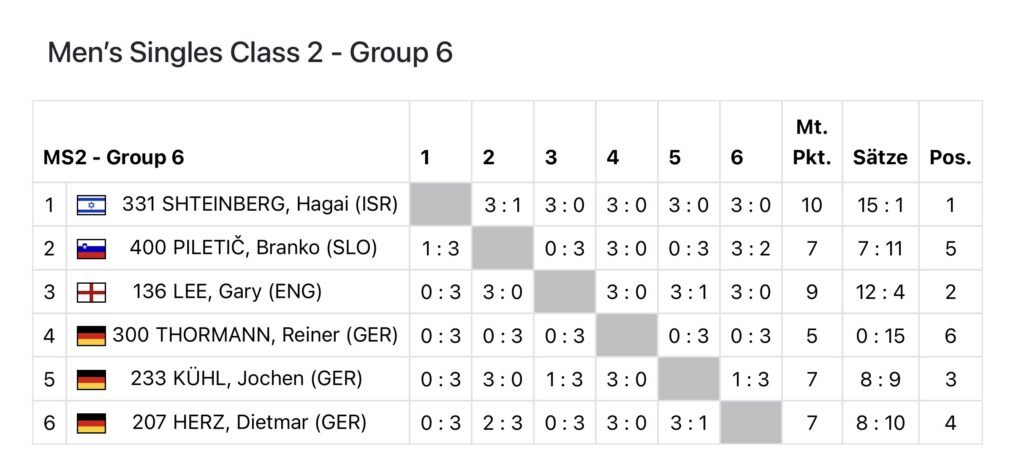Click Thormann's 0 : 15 sets total

[880, 336]
